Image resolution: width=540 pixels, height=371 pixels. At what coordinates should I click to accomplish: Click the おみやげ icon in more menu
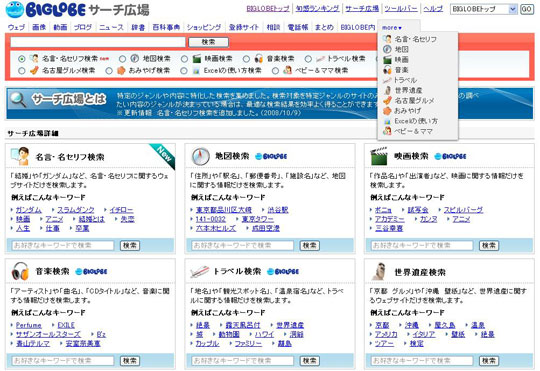click(x=387, y=111)
